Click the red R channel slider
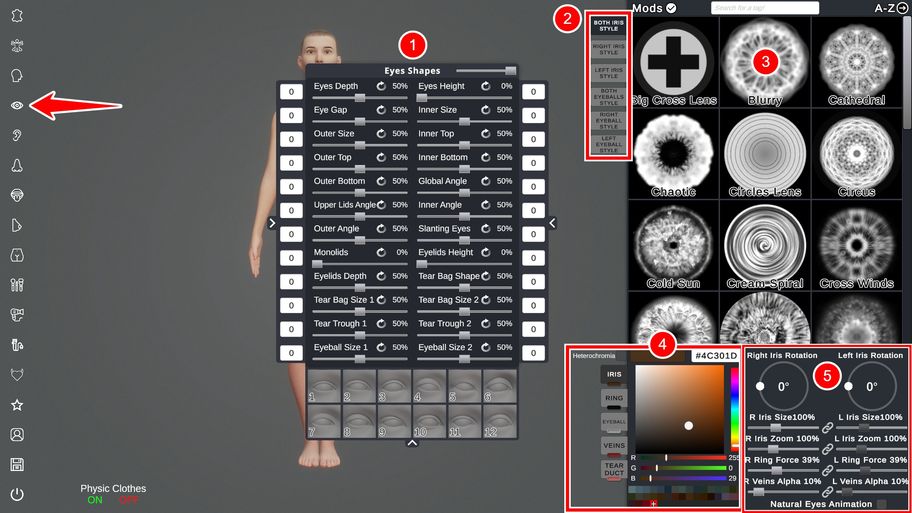Screen dimensions: 912x513 pyautogui.click(x=683, y=458)
